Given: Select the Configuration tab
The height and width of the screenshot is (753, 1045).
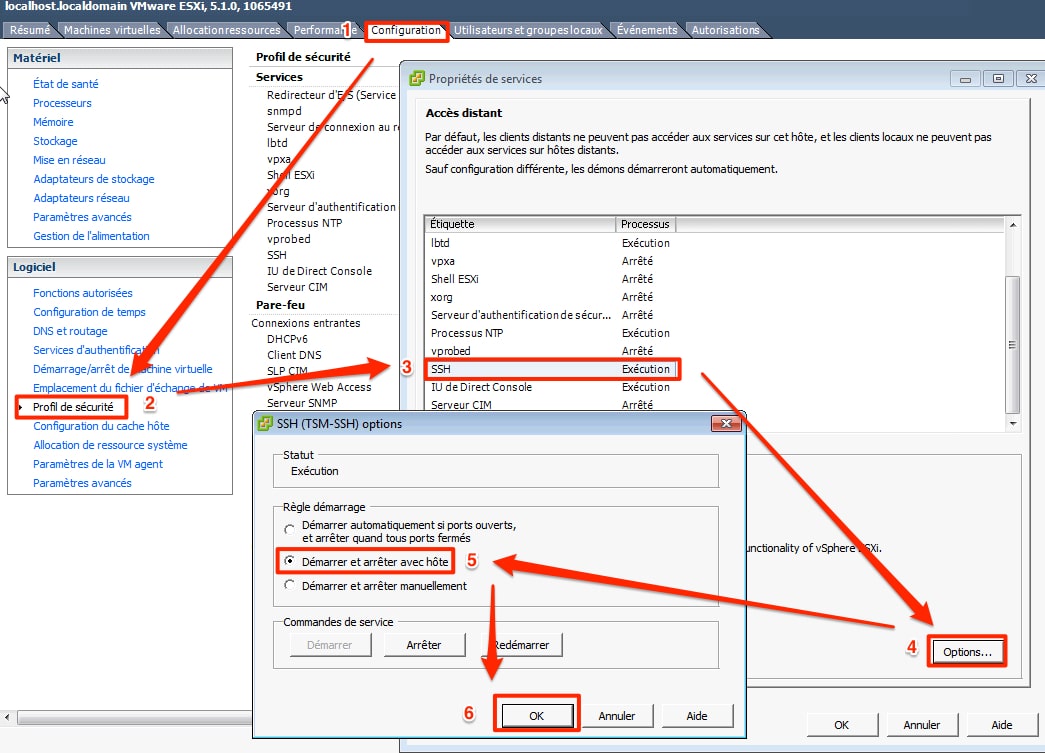Looking at the screenshot, I should pos(406,30).
